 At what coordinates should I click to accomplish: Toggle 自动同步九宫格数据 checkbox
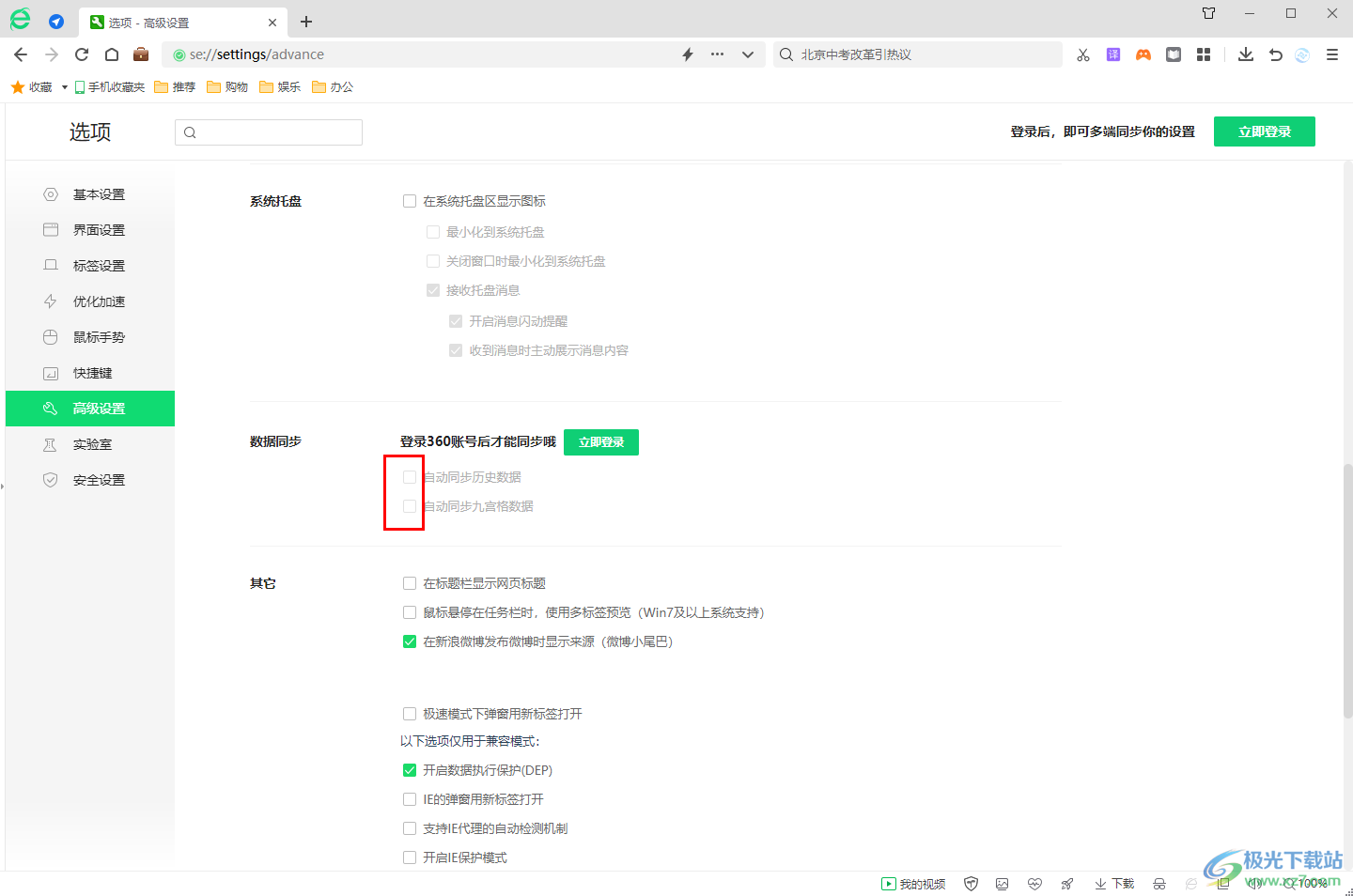[x=410, y=506]
